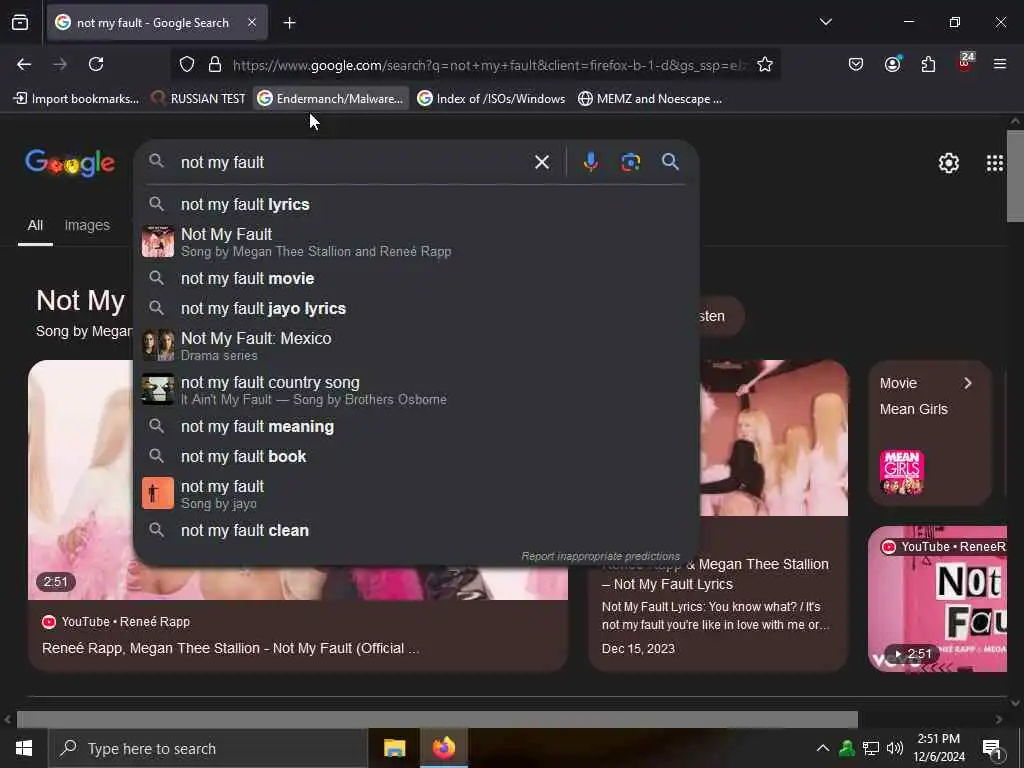This screenshot has width=1024, height=768.
Task: Click the Mean Girls poster thumbnail
Action: pyautogui.click(x=901, y=472)
